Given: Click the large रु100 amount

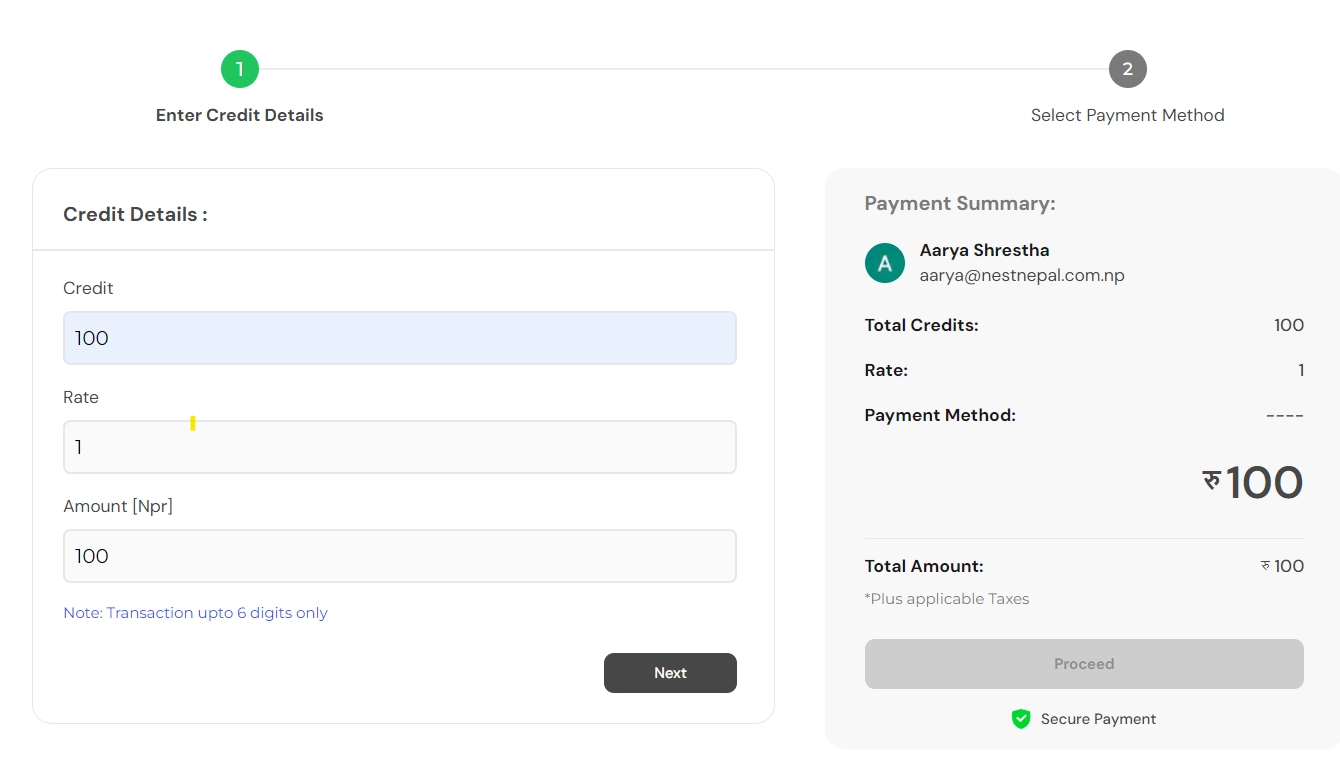Looking at the screenshot, I should (1253, 483).
